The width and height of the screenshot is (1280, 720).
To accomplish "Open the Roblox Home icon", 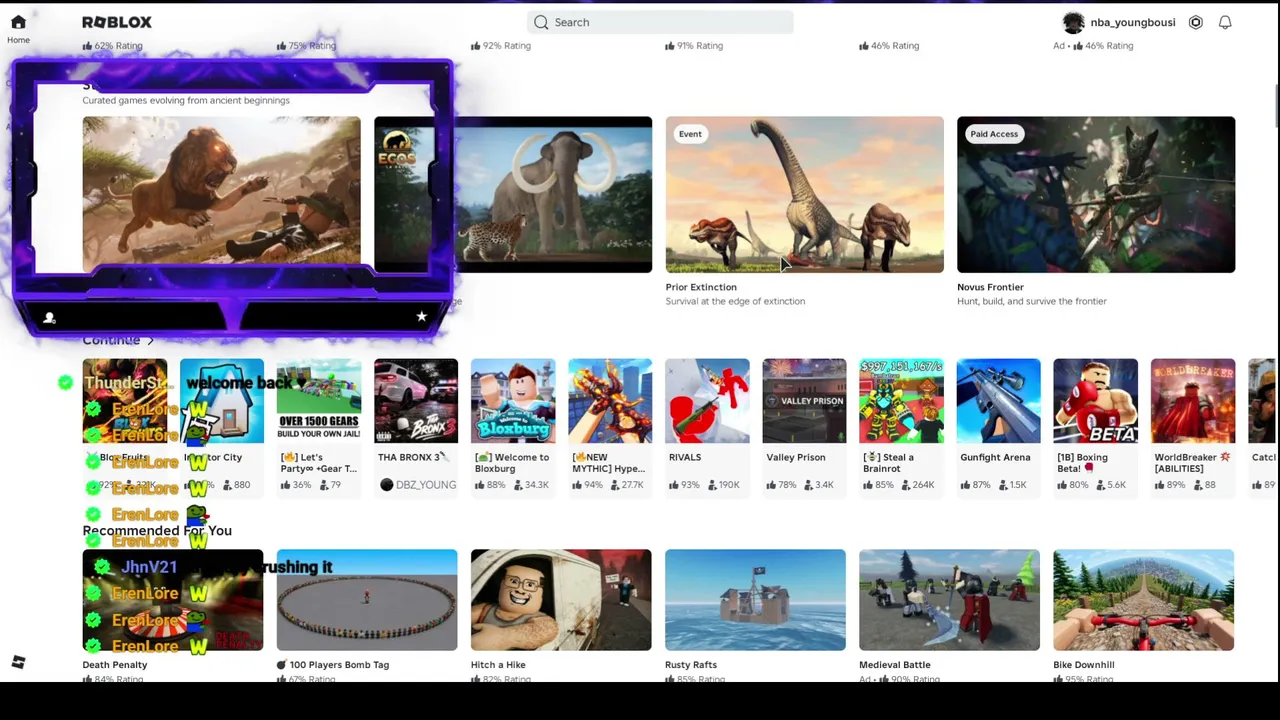I will click(x=18, y=21).
